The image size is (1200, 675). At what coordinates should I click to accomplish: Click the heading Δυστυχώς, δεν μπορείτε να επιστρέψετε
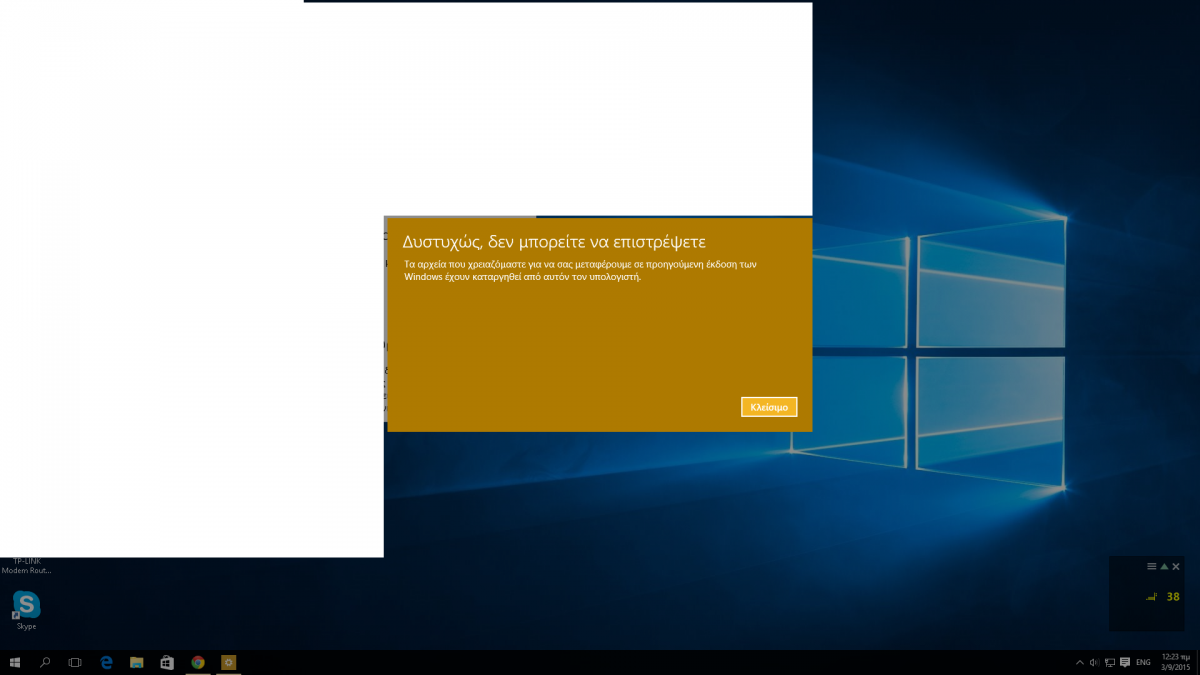tap(554, 242)
